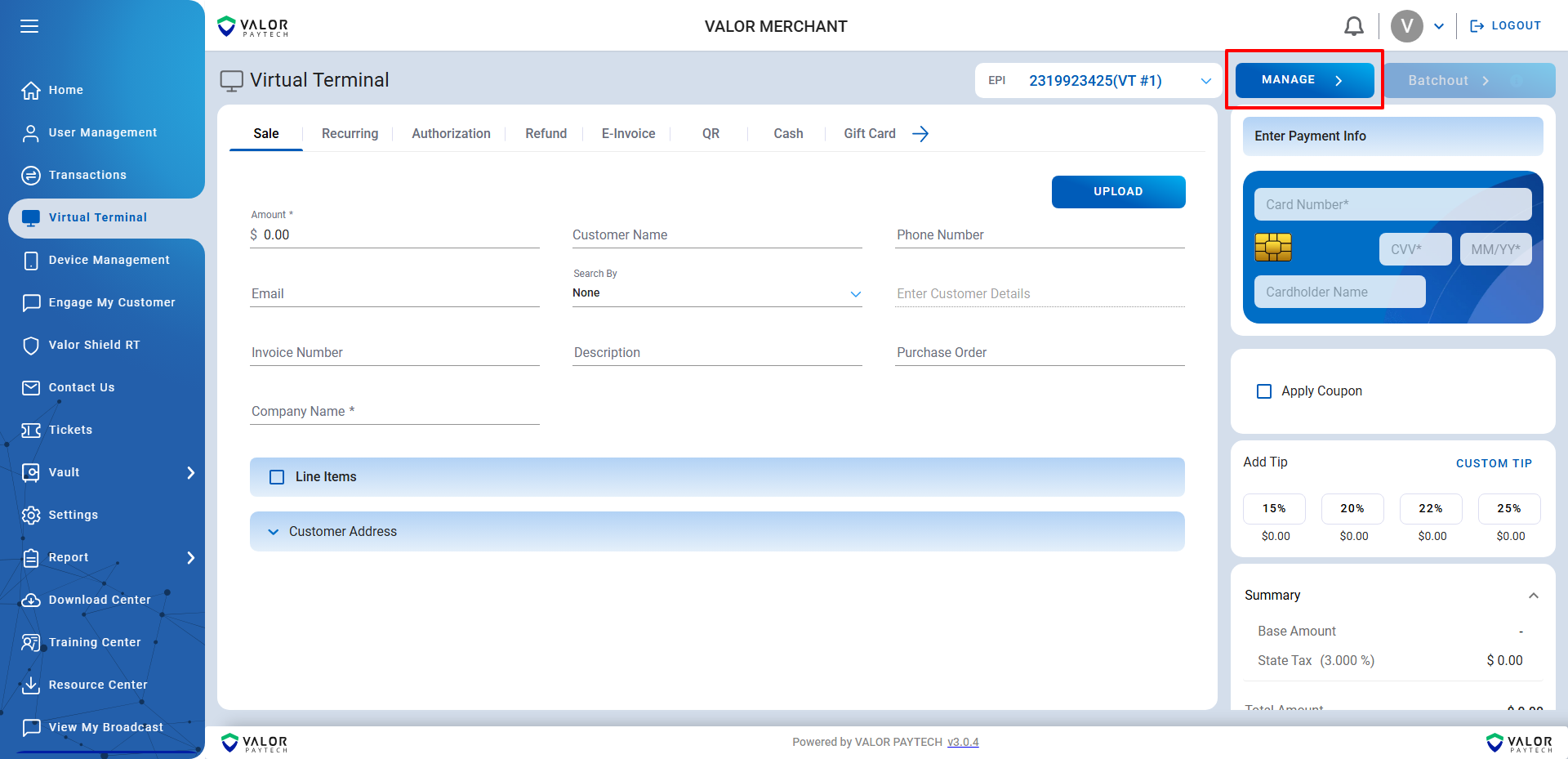The width and height of the screenshot is (1568, 759).
Task: Click the Engage My Customer chat icon
Action: [x=31, y=303]
